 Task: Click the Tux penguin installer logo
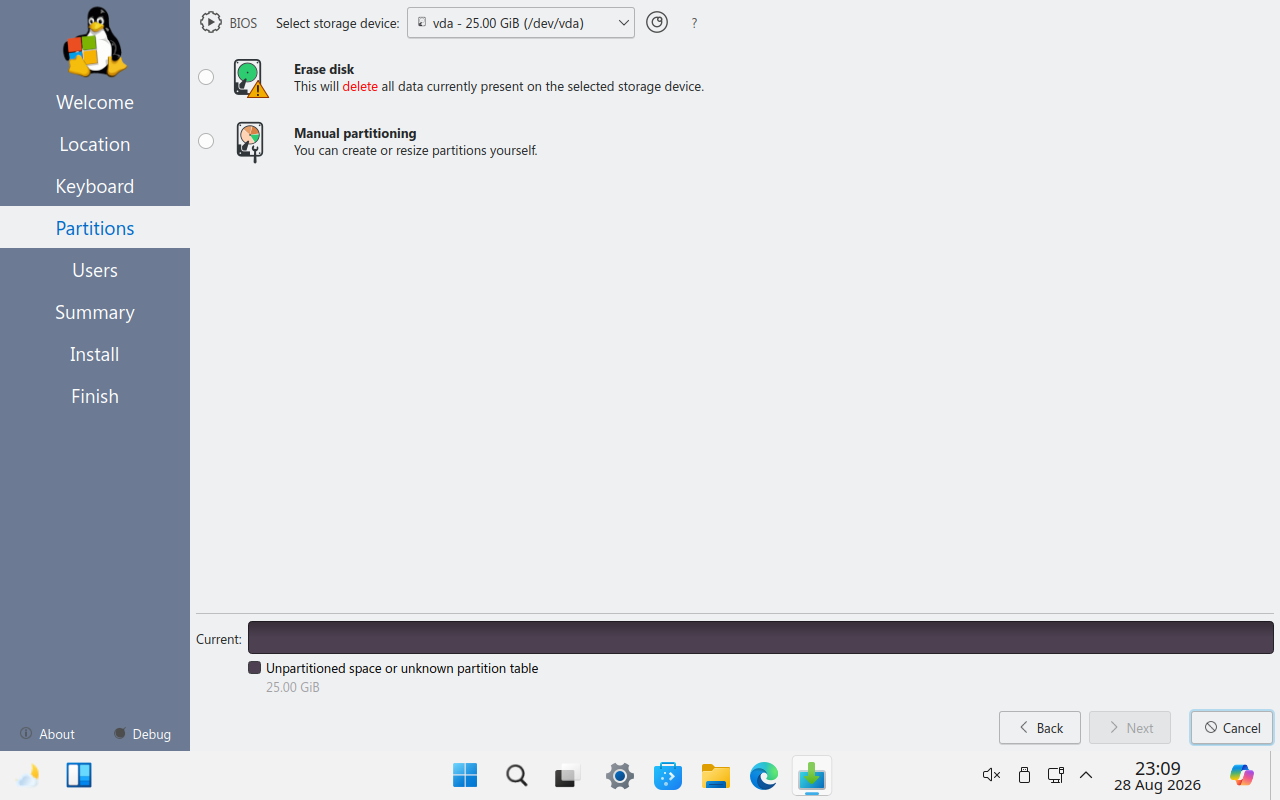[95, 42]
